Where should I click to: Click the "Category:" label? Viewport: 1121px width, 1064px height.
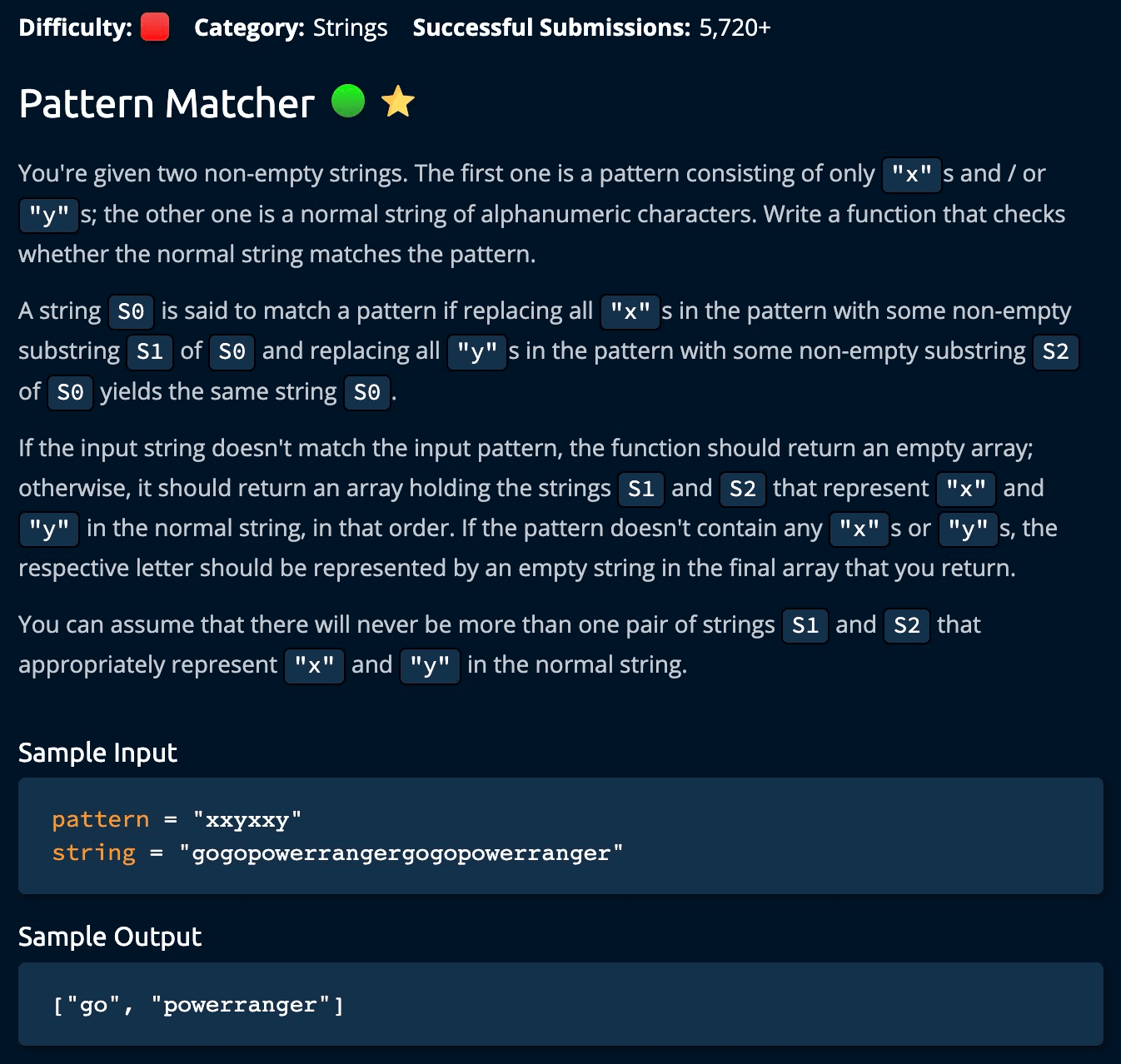(249, 27)
